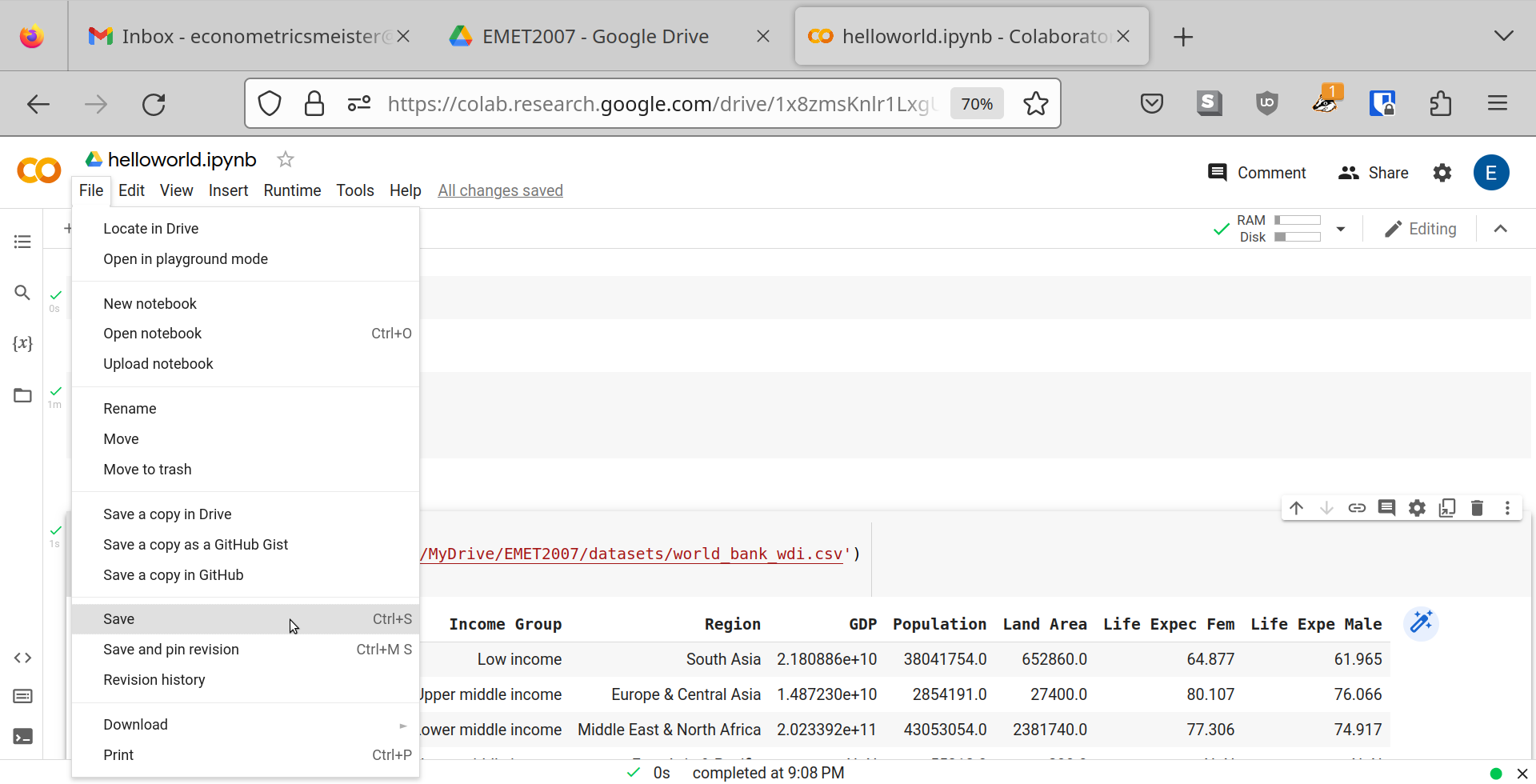Select Rename menu entry
The height and width of the screenshot is (784, 1536).
(246, 409)
